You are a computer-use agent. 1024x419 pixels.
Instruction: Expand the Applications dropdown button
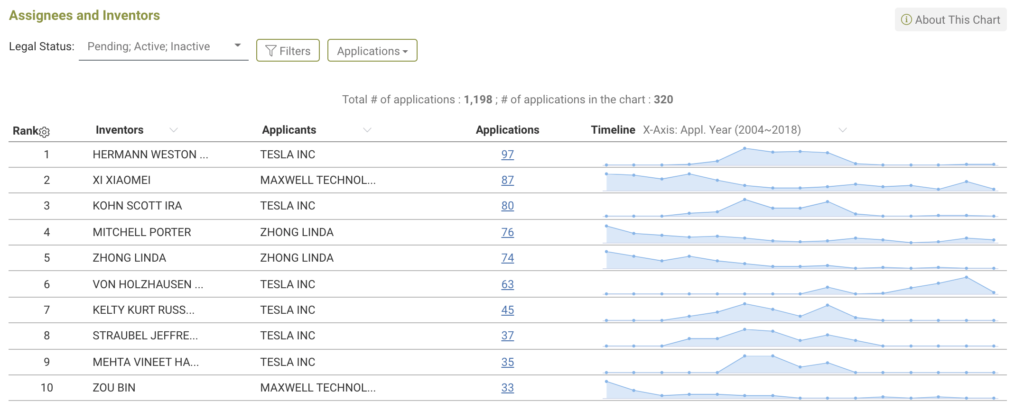[x=372, y=50]
